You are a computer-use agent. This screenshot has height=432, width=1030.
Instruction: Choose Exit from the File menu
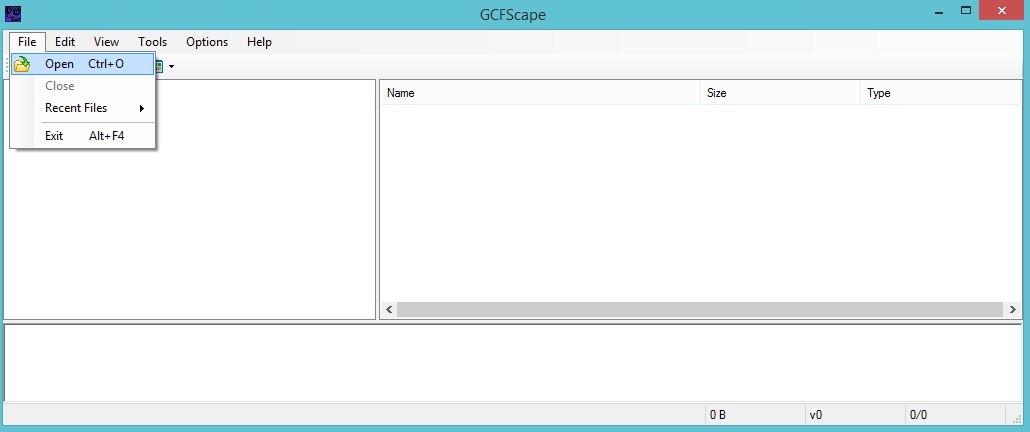pos(83,136)
